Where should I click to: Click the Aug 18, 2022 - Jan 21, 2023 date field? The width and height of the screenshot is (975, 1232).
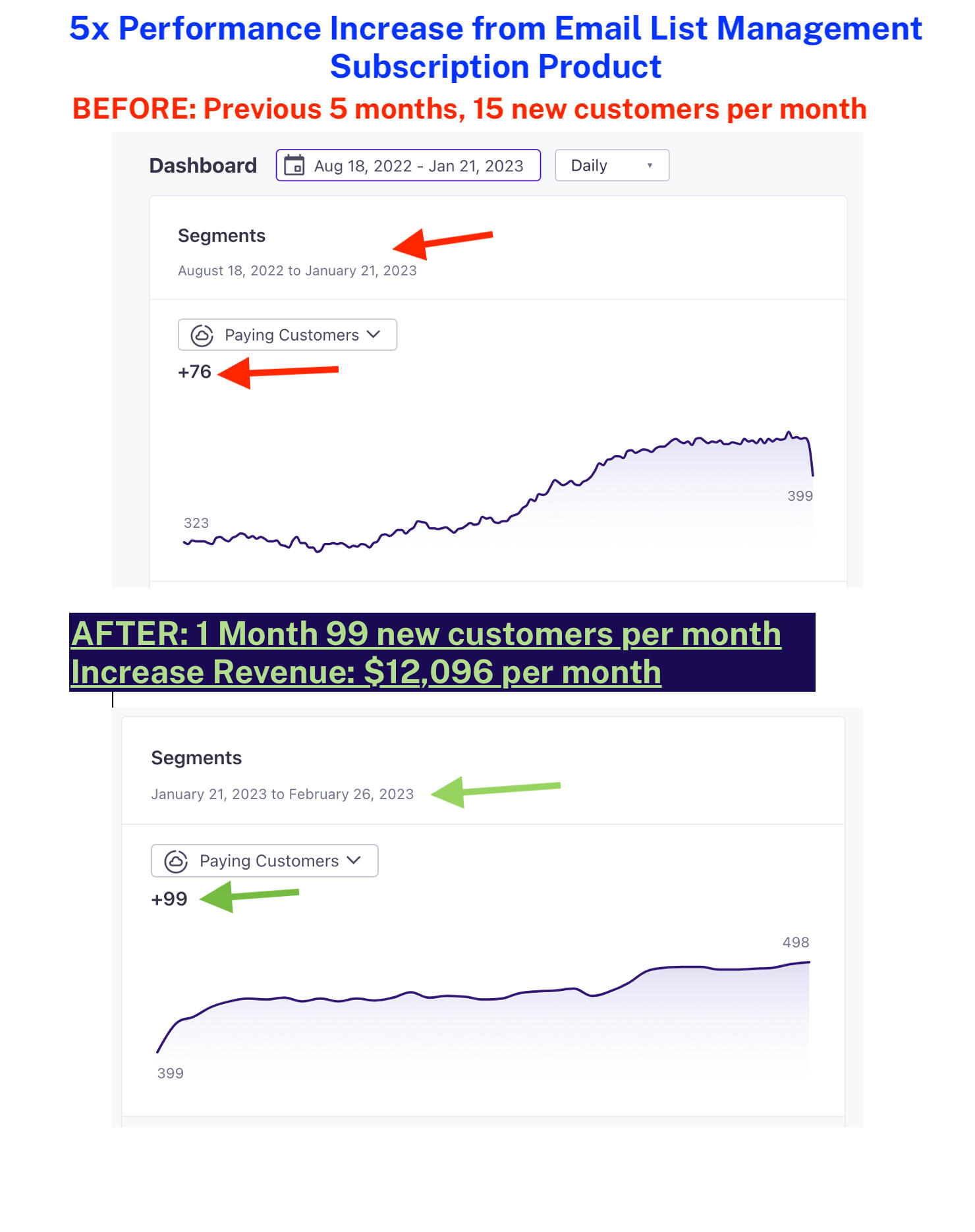click(x=418, y=166)
